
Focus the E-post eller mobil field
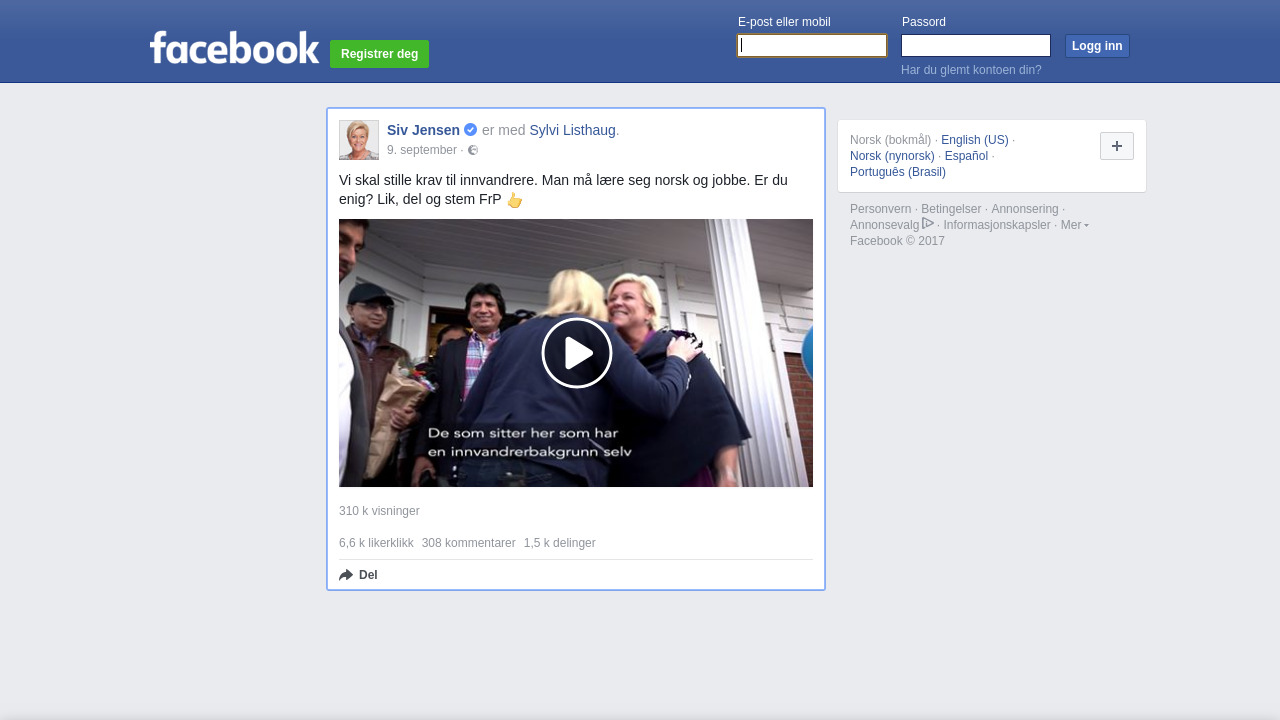pyautogui.click(x=812, y=46)
